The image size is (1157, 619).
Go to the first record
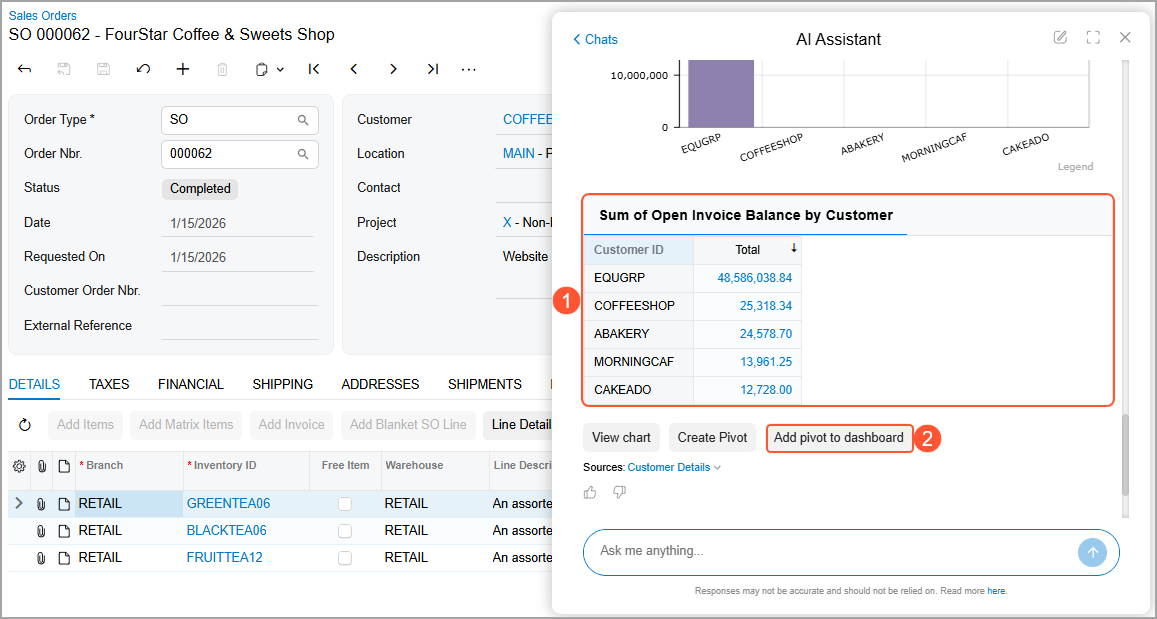click(x=314, y=69)
